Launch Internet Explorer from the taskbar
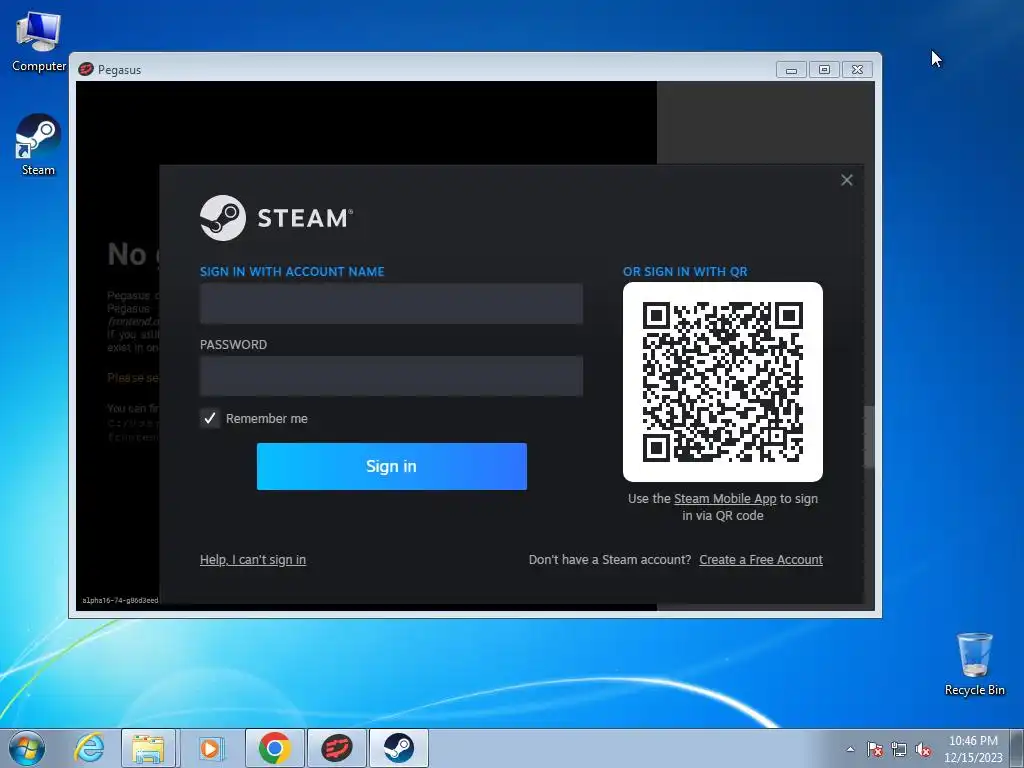The height and width of the screenshot is (768, 1024). pyautogui.click(x=89, y=748)
